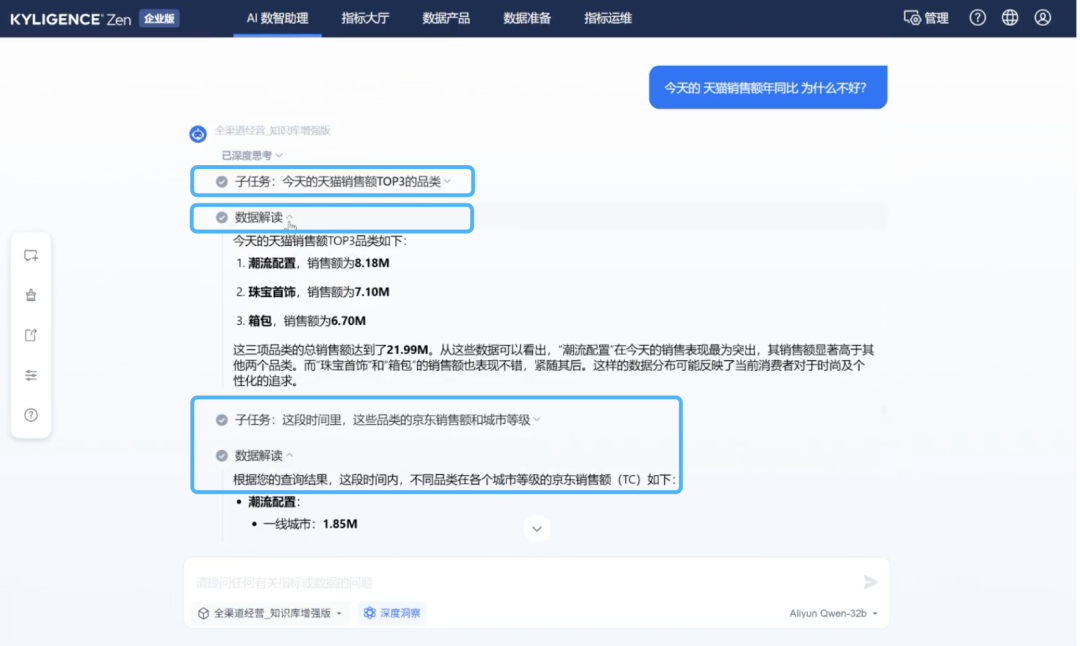The width and height of the screenshot is (1080, 646).
Task: Open the 数据产品 tab
Action: tap(446, 19)
